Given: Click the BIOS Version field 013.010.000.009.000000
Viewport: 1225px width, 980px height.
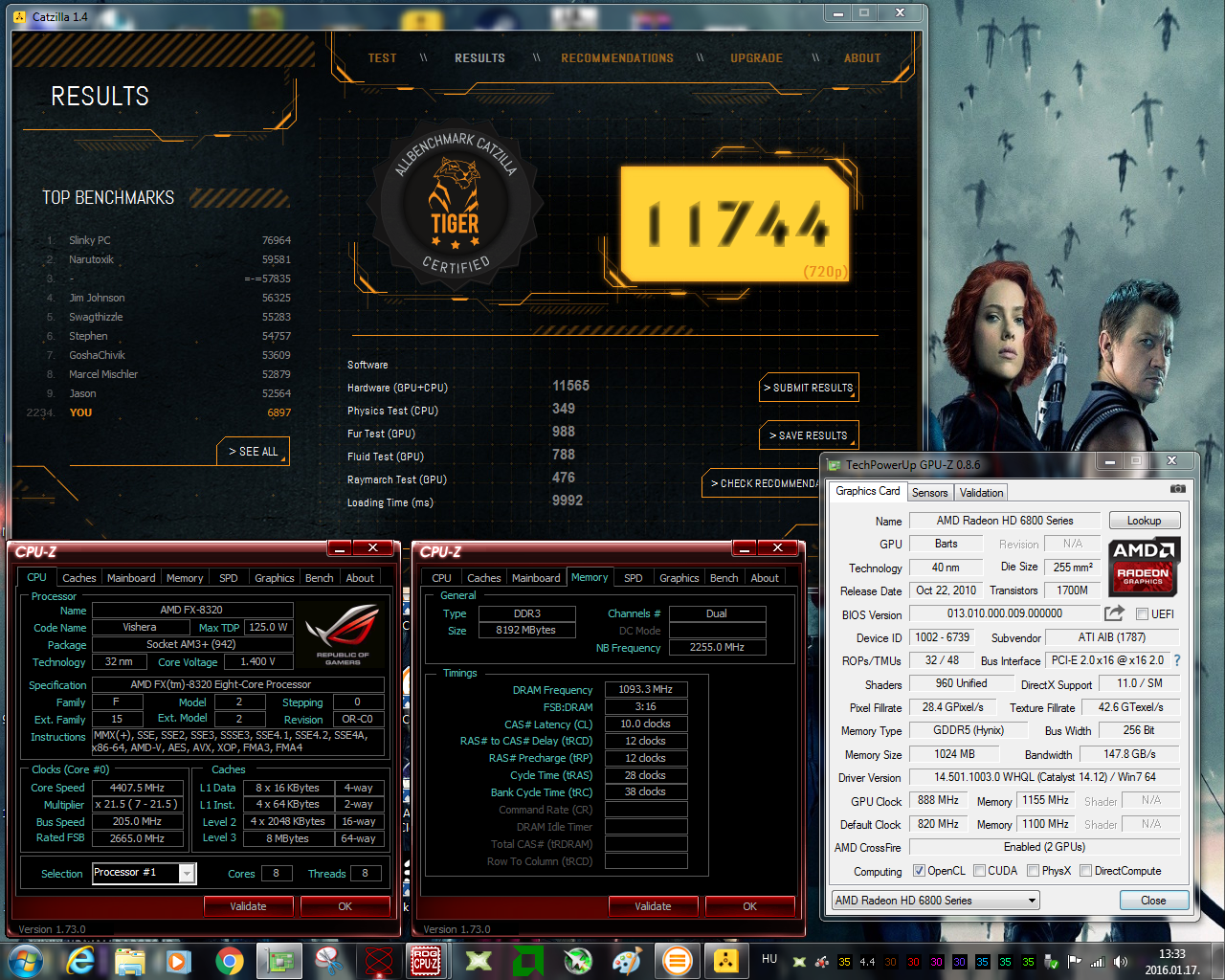Looking at the screenshot, I should tap(1004, 613).
